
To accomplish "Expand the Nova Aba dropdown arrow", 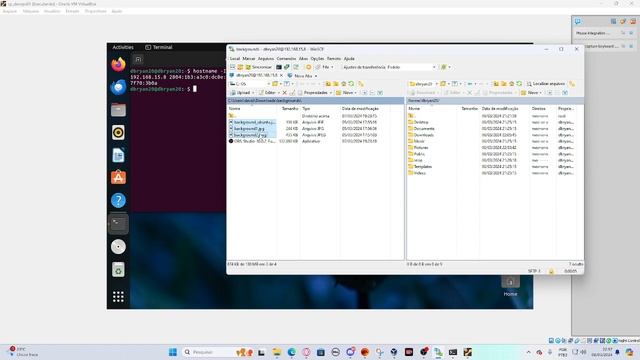I will 316,76.
